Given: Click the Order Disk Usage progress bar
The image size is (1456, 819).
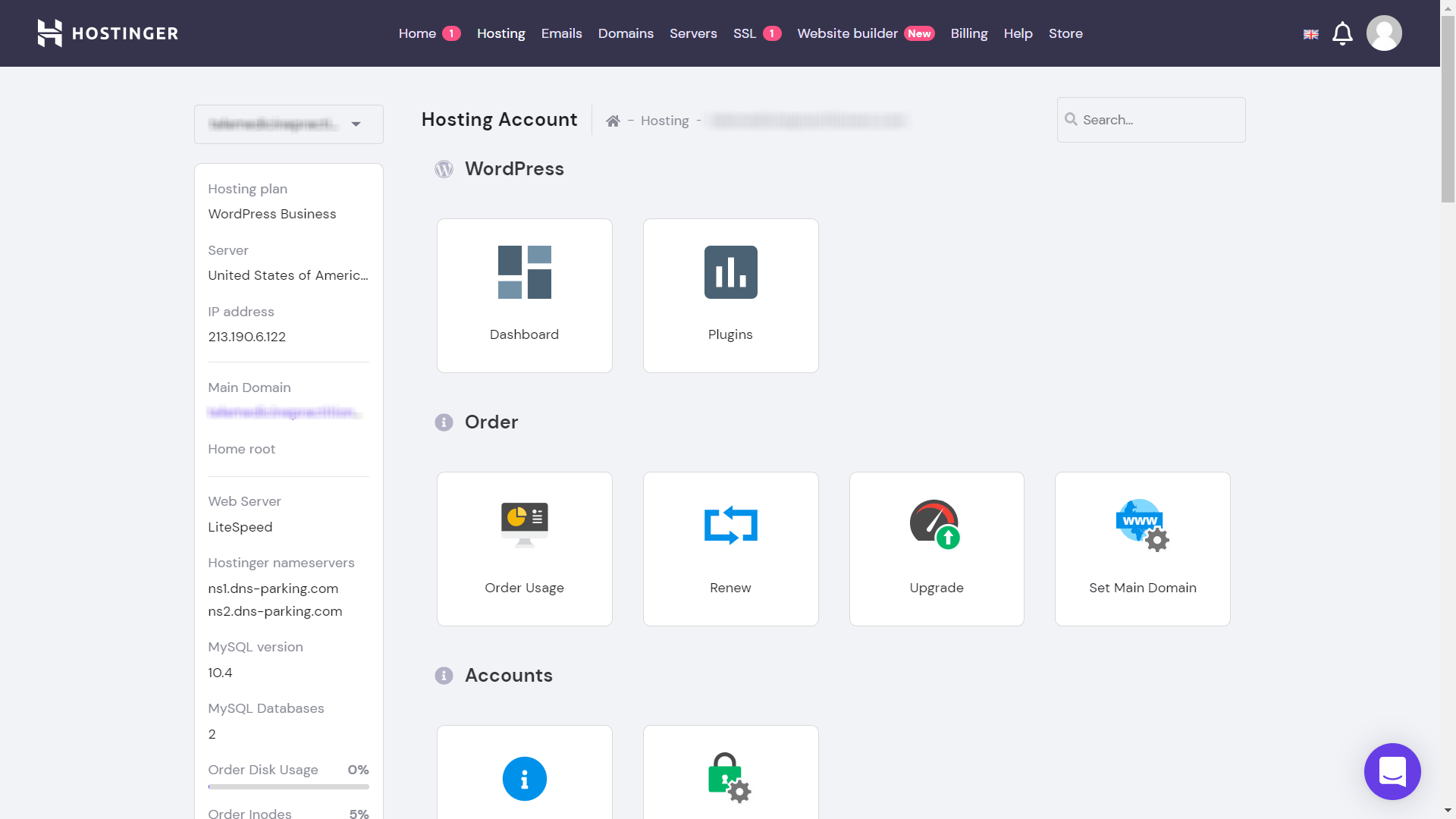Looking at the screenshot, I should (288, 787).
